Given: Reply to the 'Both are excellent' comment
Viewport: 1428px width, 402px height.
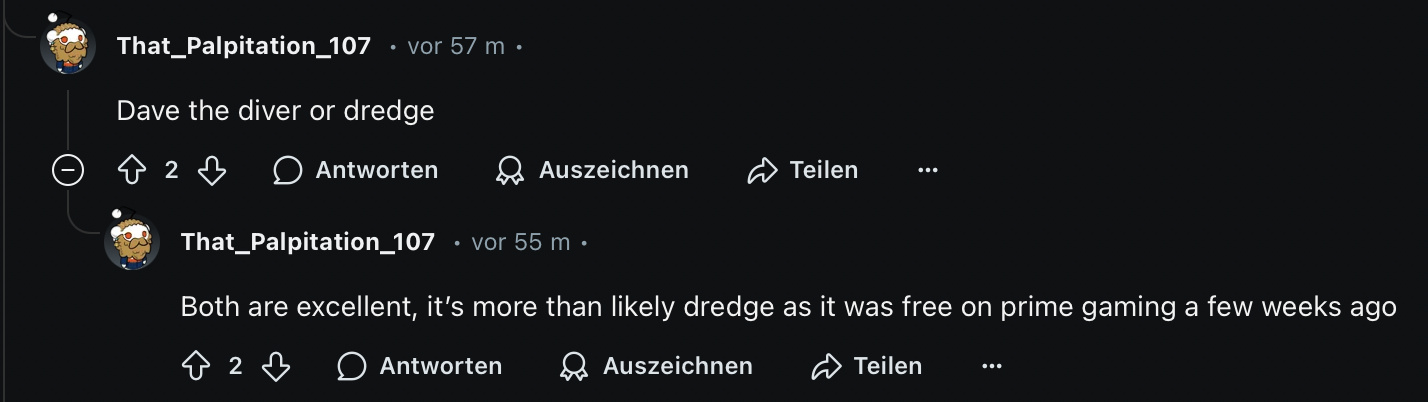Looking at the screenshot, I should point(420,367).
